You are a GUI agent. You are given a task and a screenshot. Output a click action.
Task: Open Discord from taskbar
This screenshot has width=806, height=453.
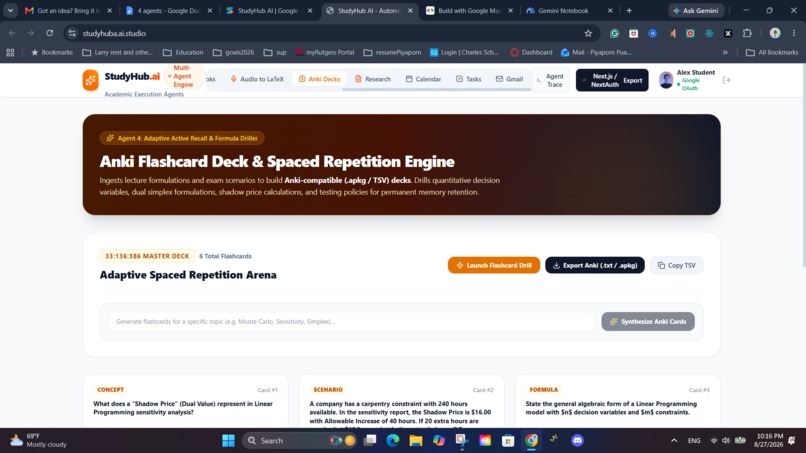coord(577,441)
